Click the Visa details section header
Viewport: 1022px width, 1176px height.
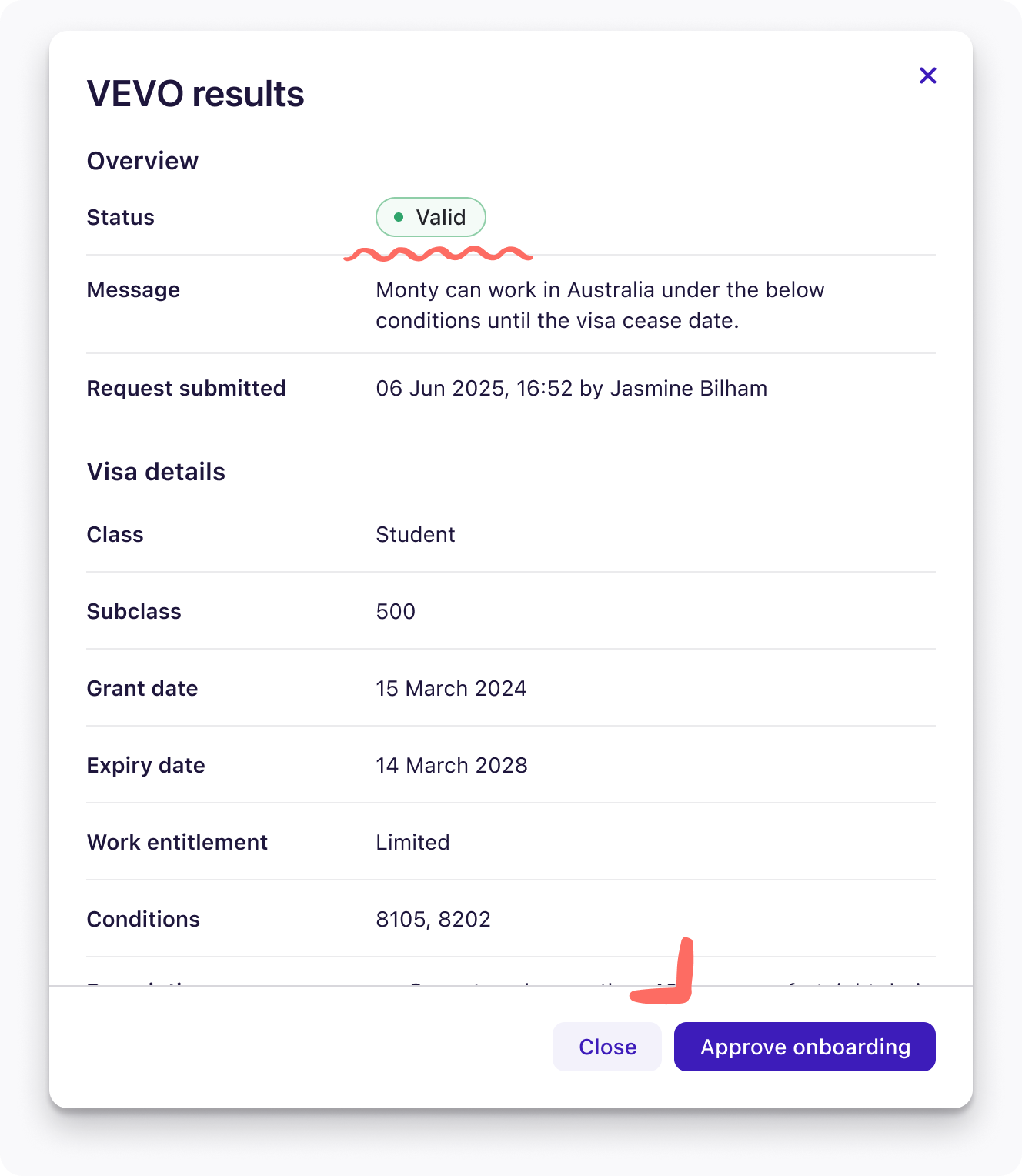click(156, 471)
